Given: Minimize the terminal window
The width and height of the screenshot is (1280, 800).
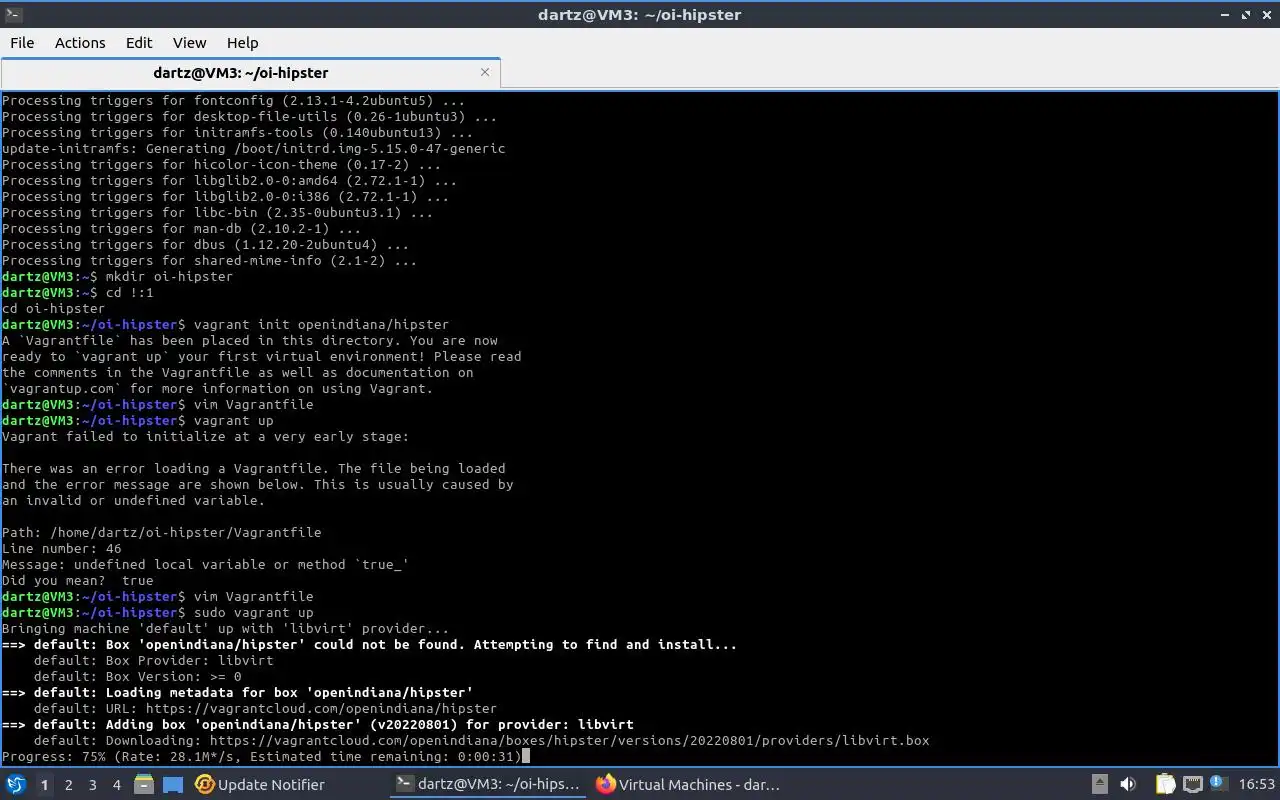Looking at the screenshot, I should click(1225, 15).
